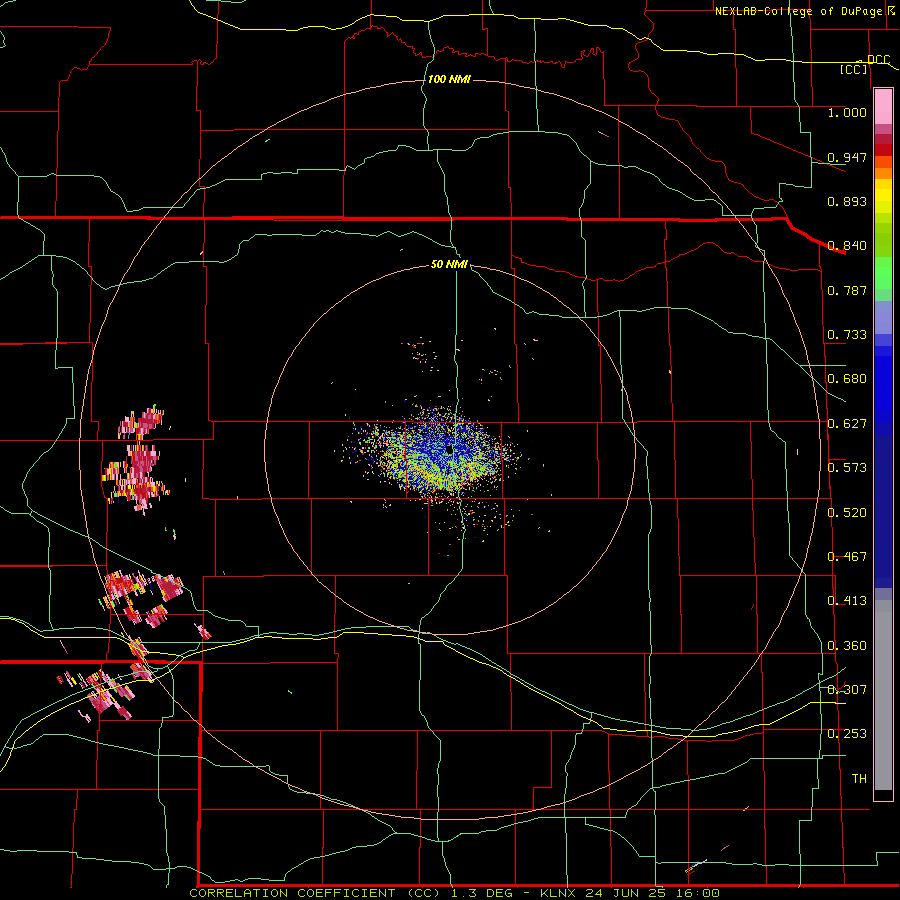Click the 0.627 legend value
This screenshot has width=900, height=900.
[x=847, y=424]
